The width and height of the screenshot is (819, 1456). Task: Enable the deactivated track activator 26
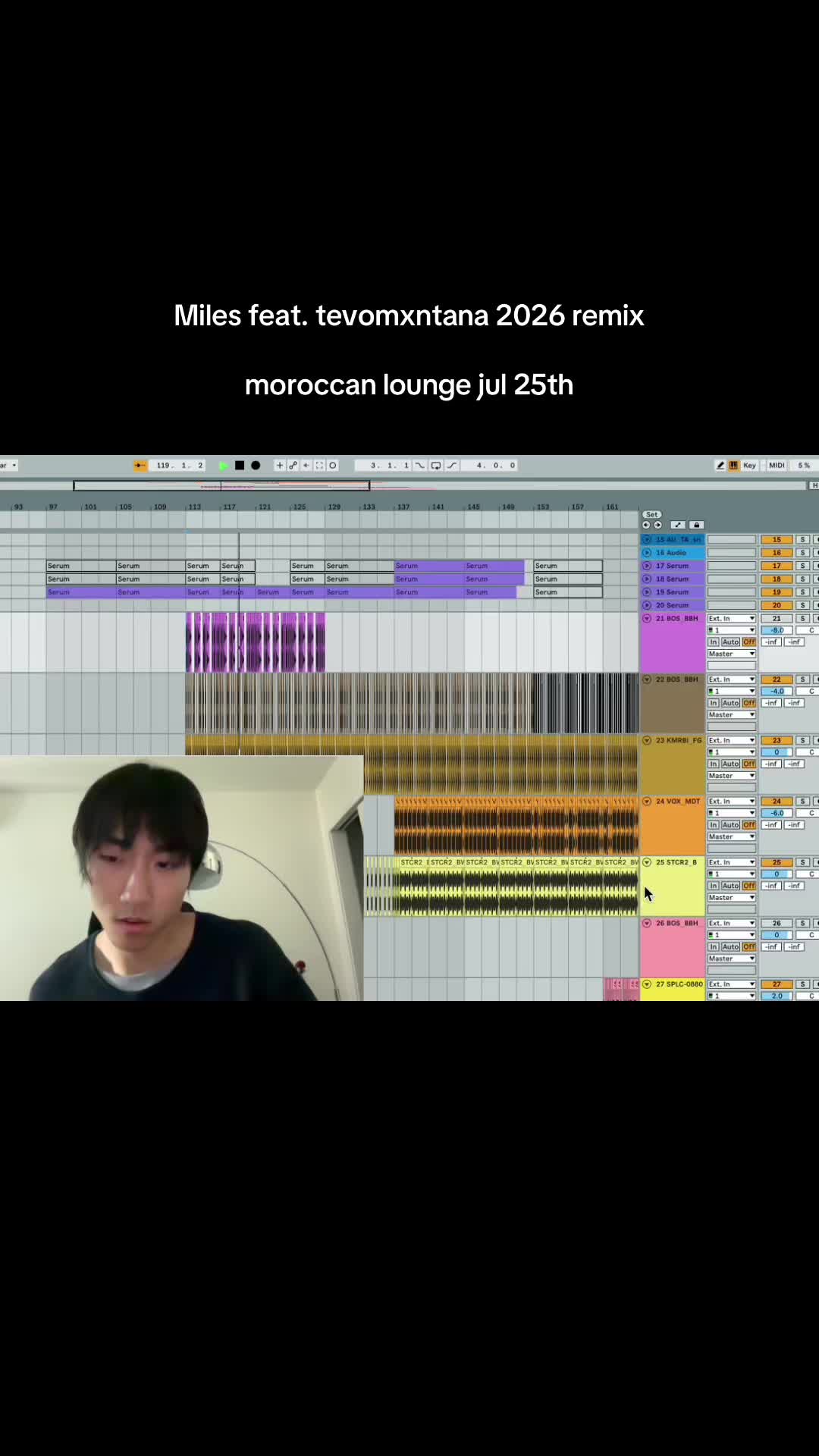pyautogui.click(x=777, y=924)
